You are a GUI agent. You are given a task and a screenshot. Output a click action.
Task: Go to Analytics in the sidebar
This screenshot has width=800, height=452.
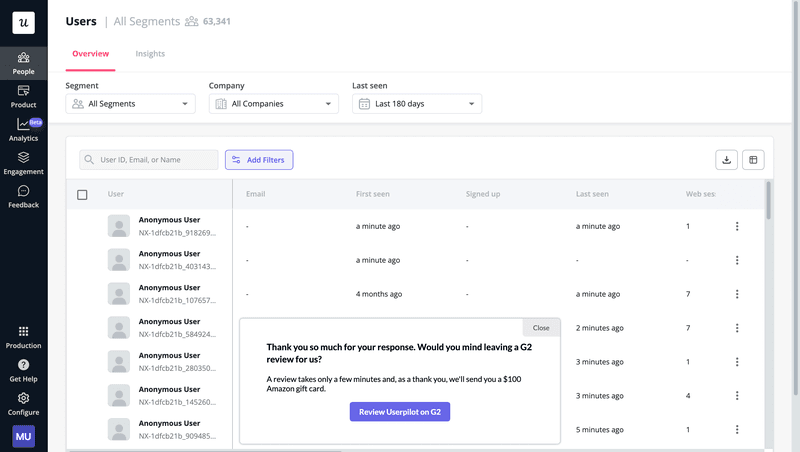tap(23, 130)
